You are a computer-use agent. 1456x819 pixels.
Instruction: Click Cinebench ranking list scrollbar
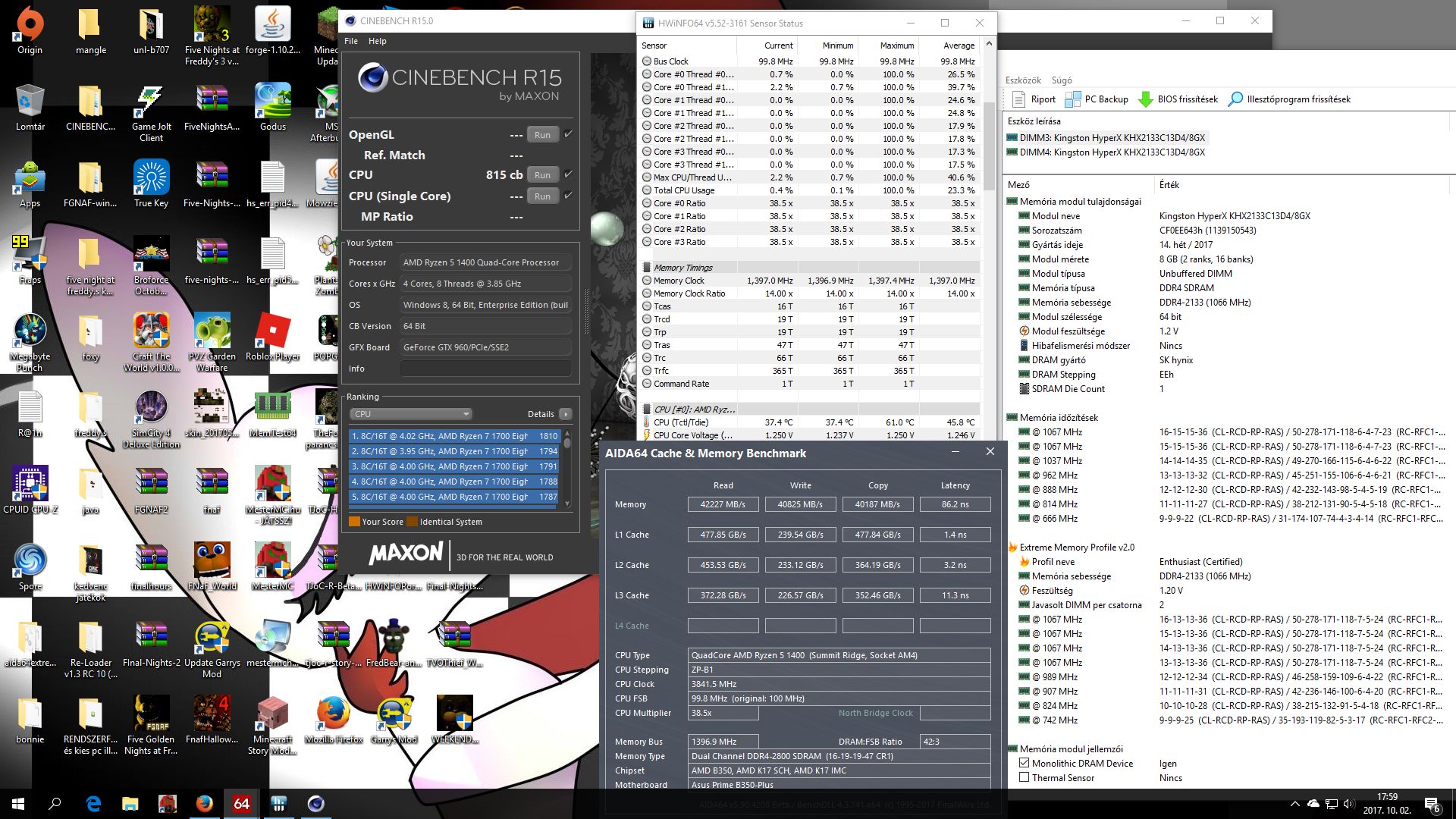click(x=566, y=443)
